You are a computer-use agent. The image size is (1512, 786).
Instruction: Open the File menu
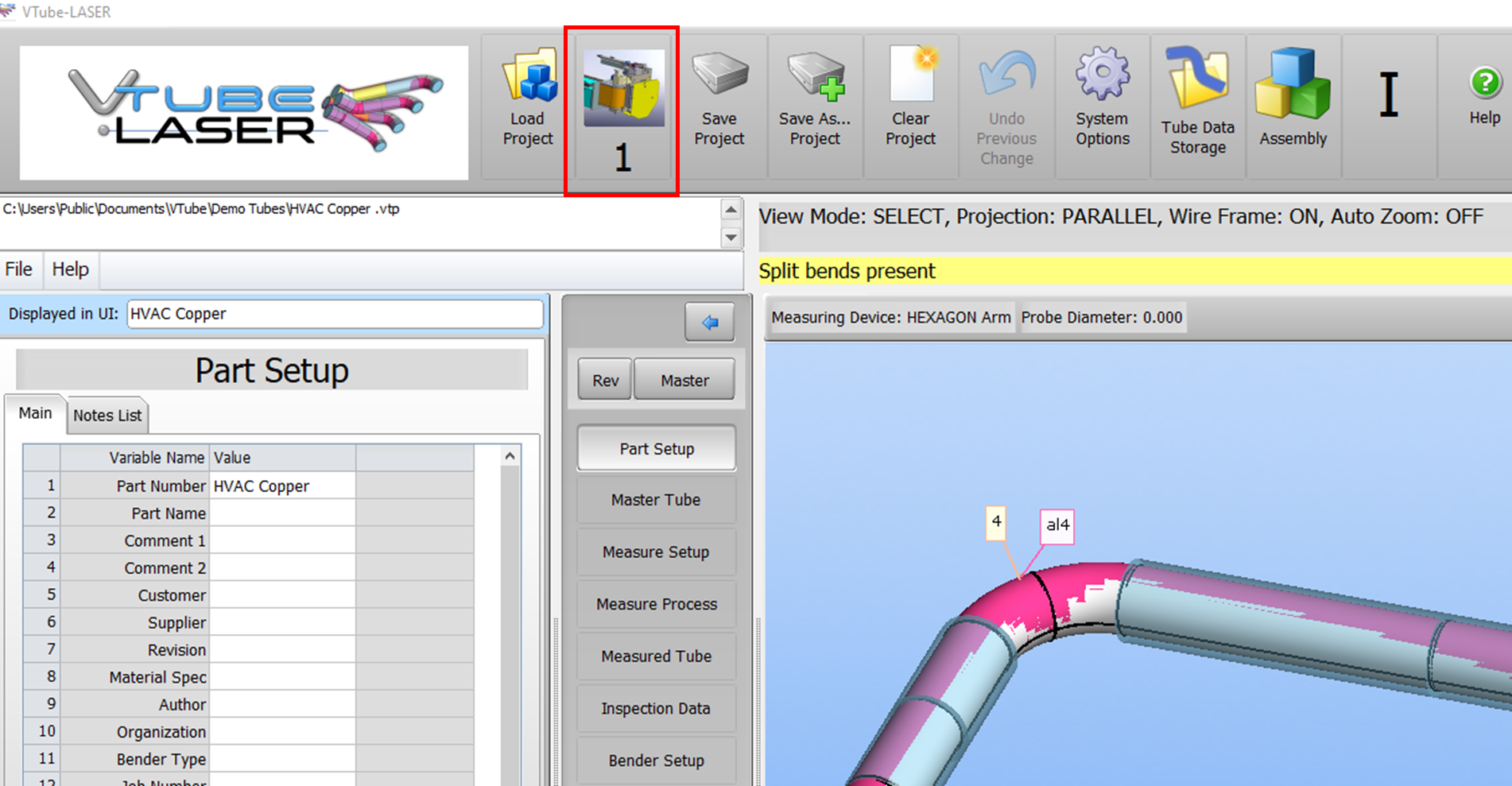point(19,269)
